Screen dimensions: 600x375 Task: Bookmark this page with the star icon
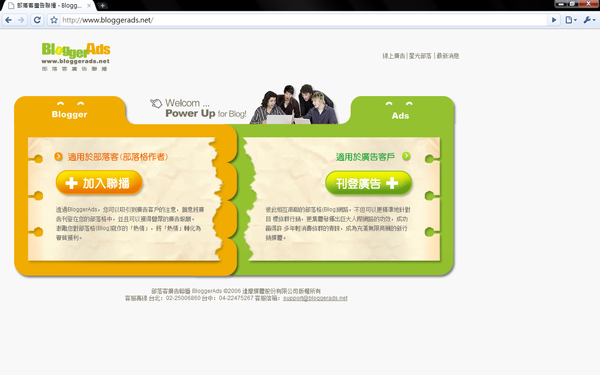tap(54, 20)
